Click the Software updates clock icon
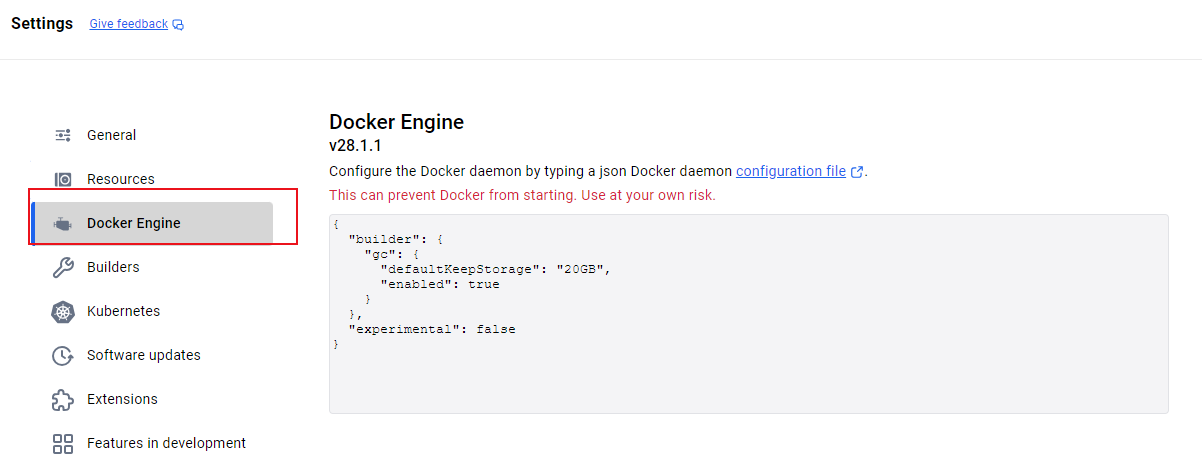 click(63, 355)
